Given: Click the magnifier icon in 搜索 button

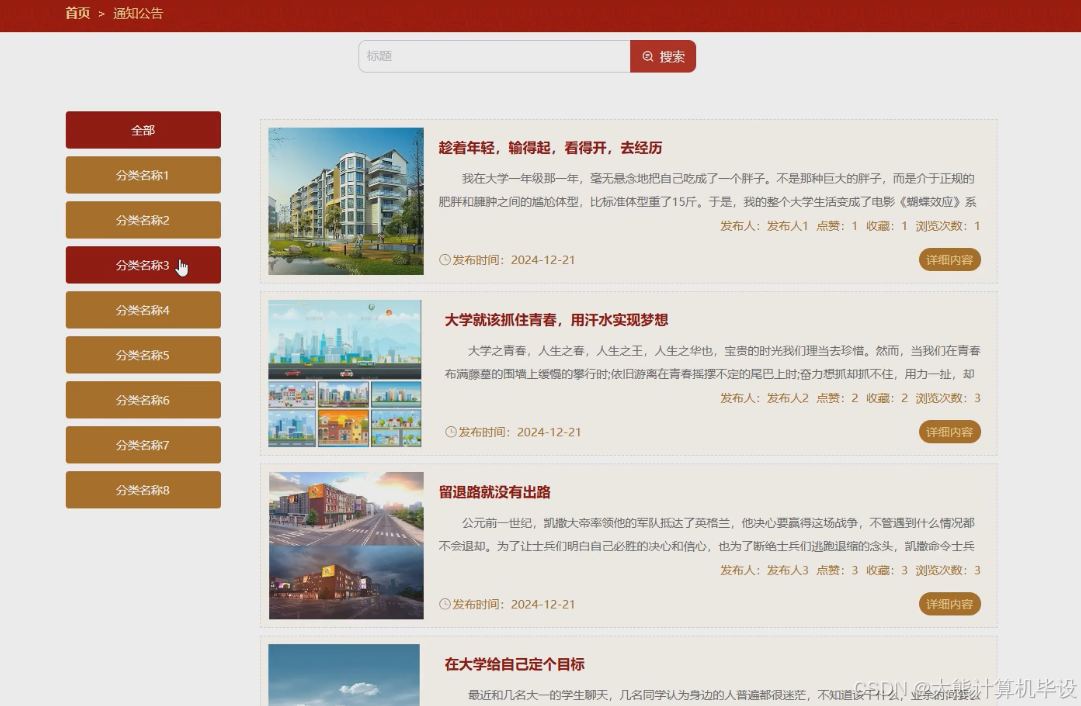Looking at the screenshot, I should click(x=648, y=57).
